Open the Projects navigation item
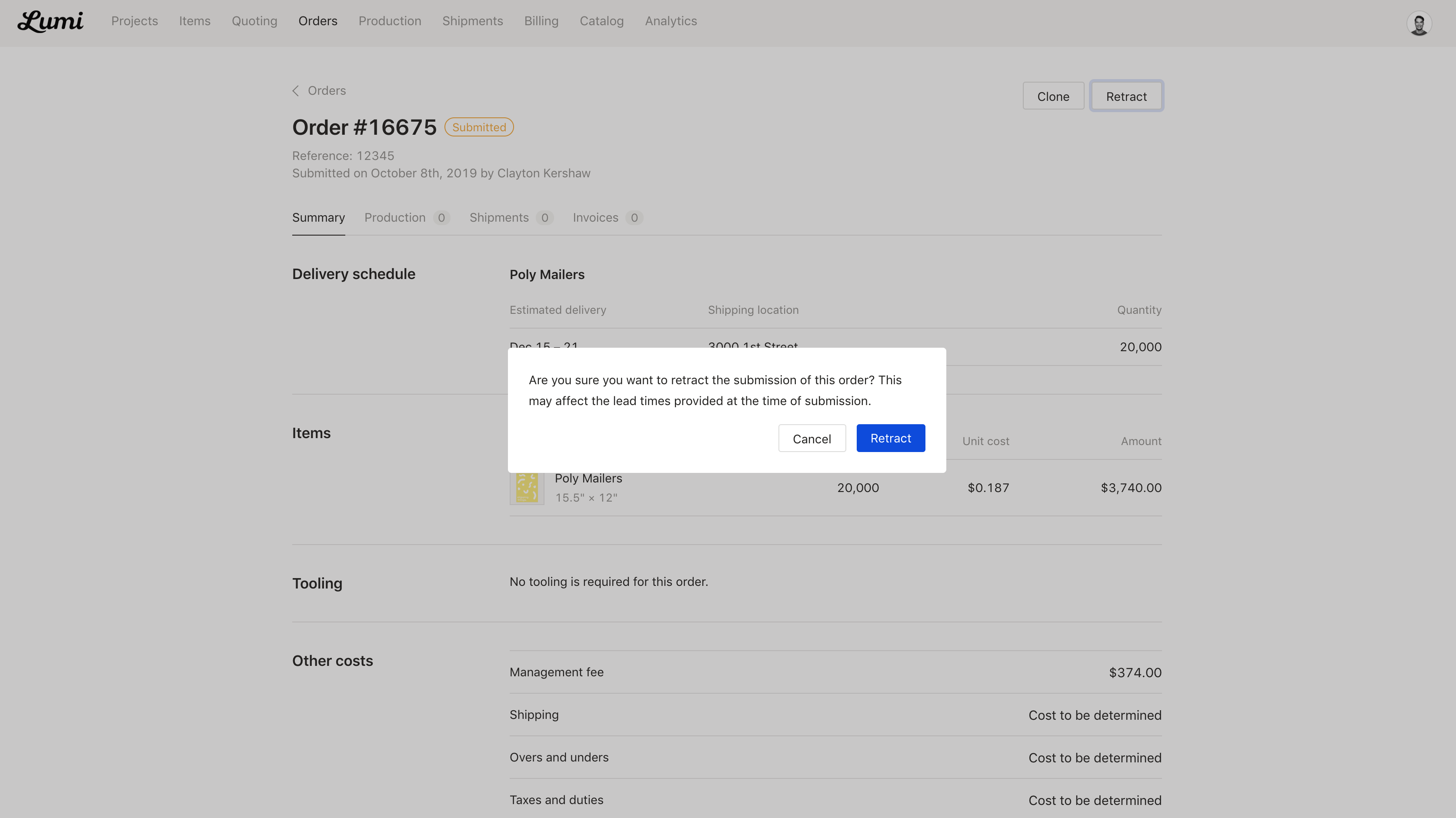Screen dimensions: 1456x818 (x=134, y=21)
